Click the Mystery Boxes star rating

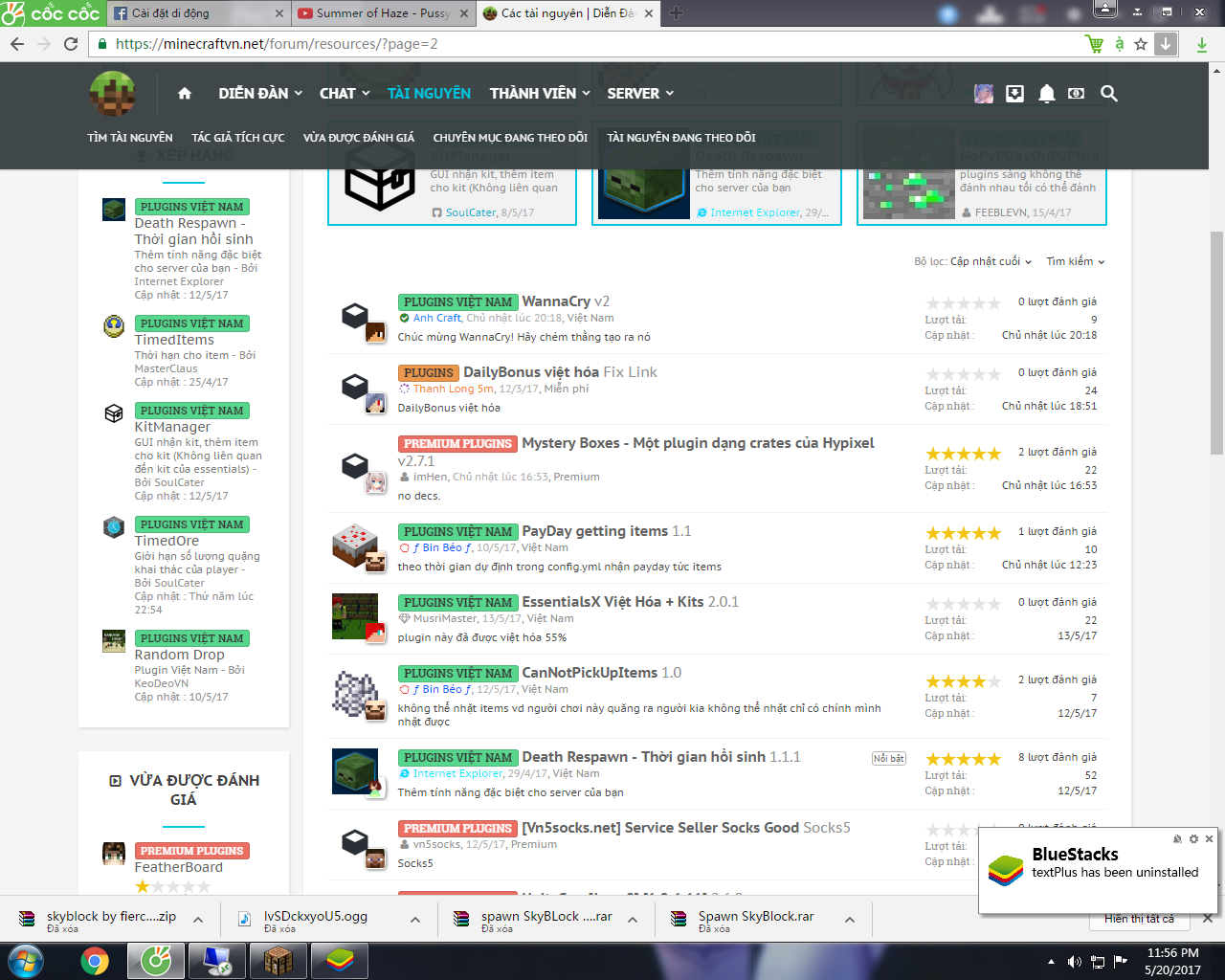(x=963, y=454)
